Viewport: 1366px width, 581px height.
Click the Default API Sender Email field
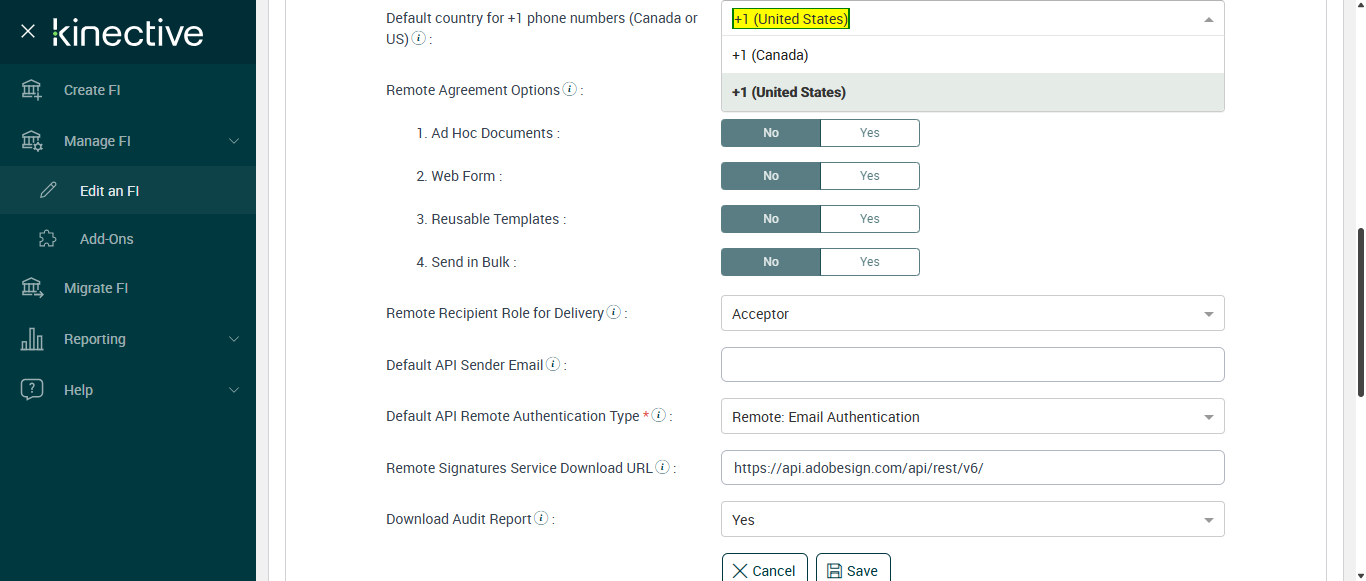click(972, 365)
